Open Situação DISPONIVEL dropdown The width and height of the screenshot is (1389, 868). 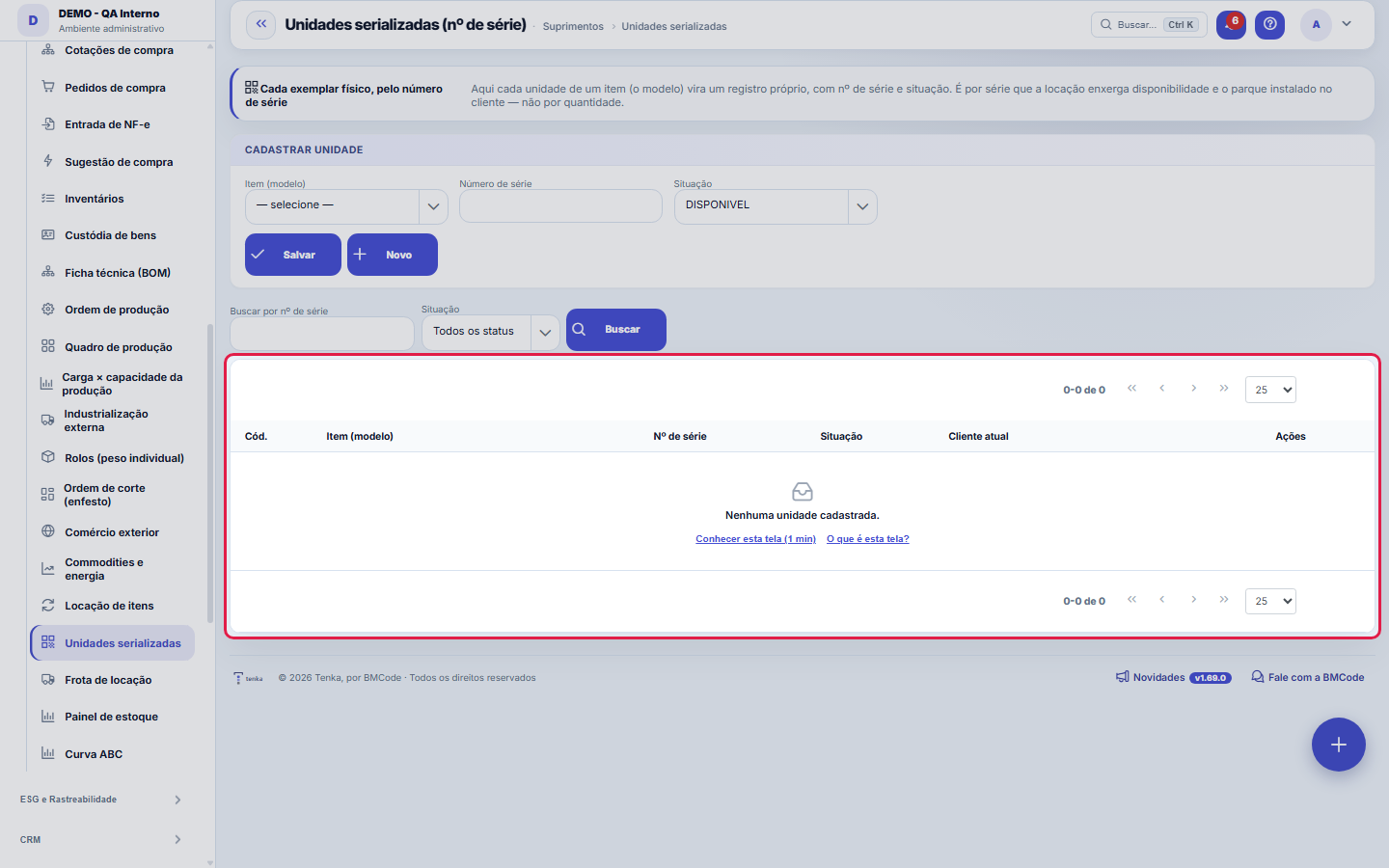[x=776, y=206]
